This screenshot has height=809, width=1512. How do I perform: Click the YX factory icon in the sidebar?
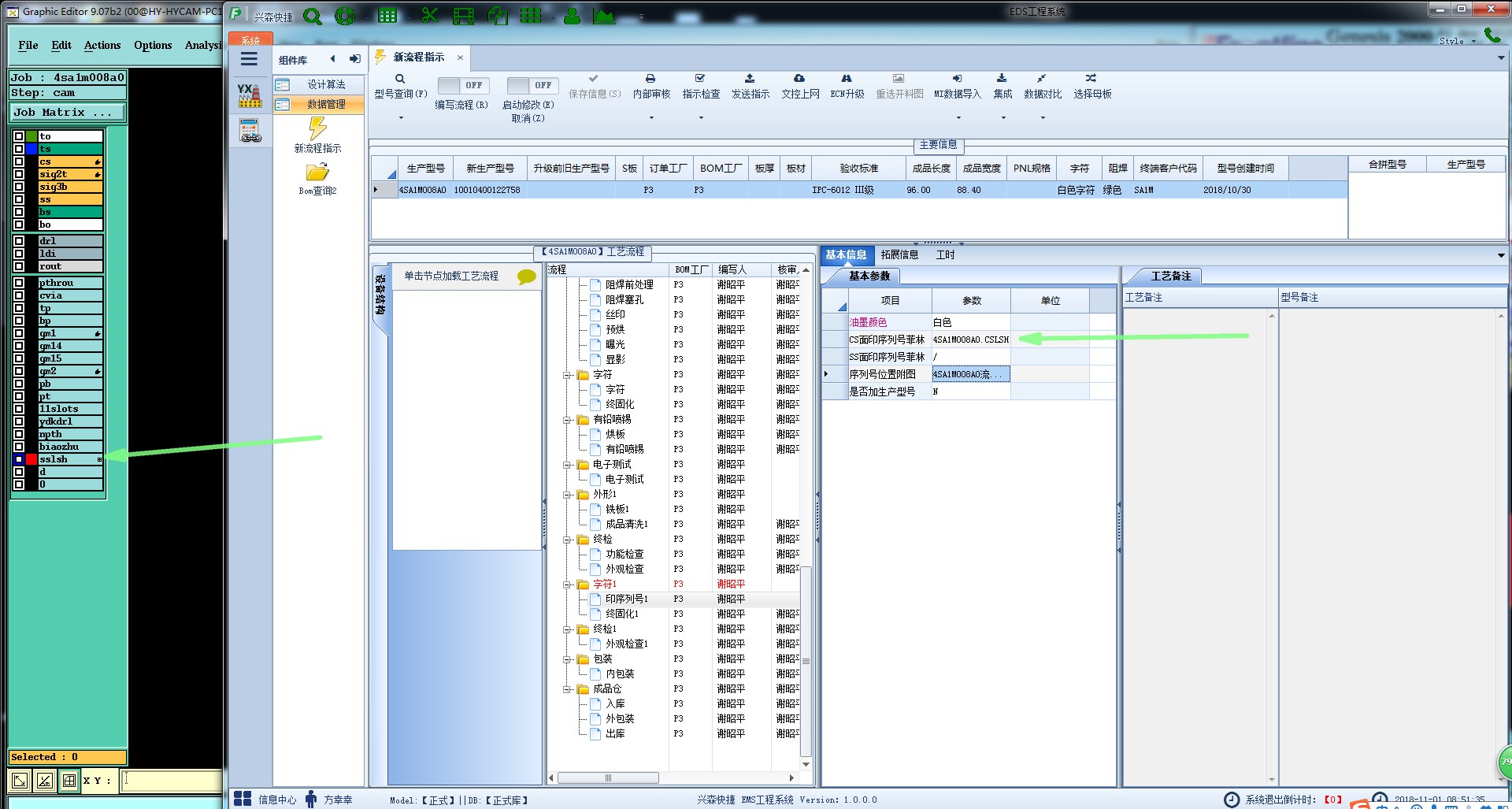point(250,95)
